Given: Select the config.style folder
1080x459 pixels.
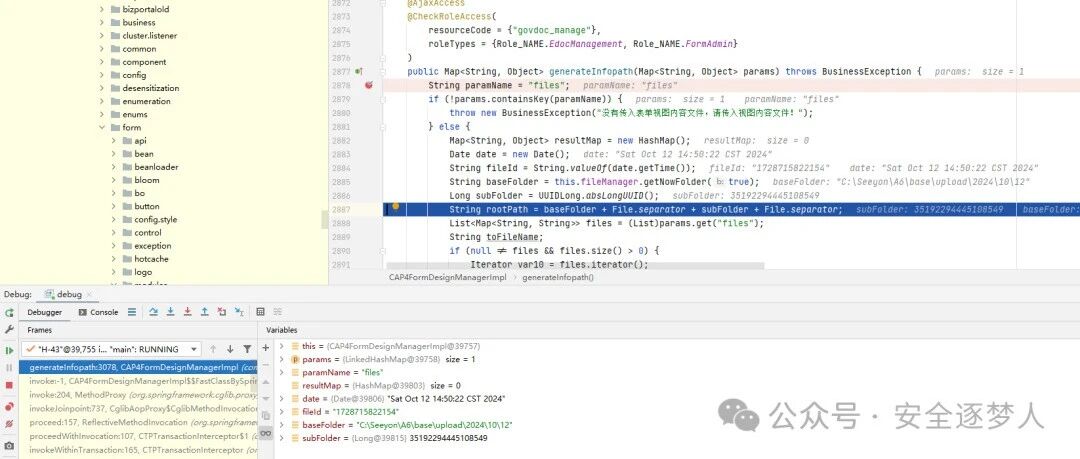Looking at the screenshot, I should (156, 220).
